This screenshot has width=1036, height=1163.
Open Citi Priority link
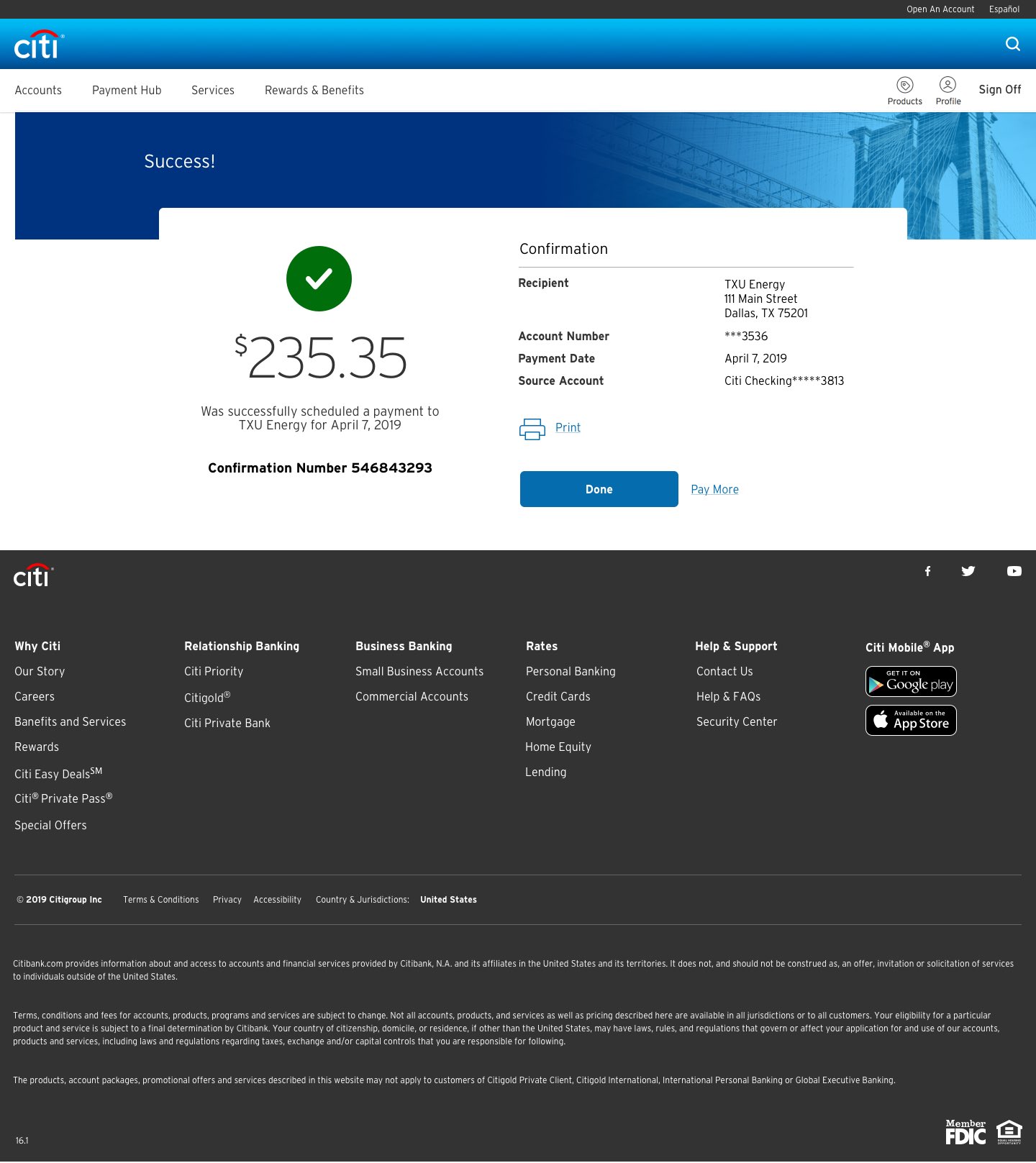(x=214, y=672)
